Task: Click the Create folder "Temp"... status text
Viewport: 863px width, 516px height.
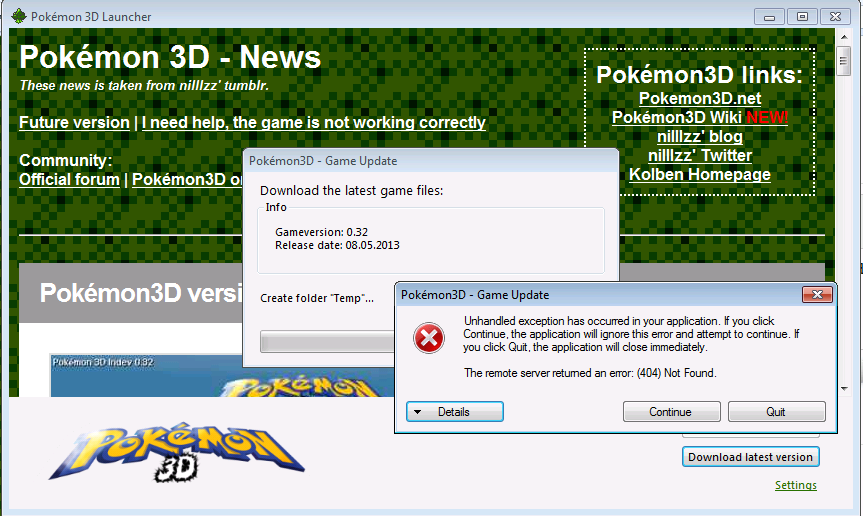Action: click(317, 298)
